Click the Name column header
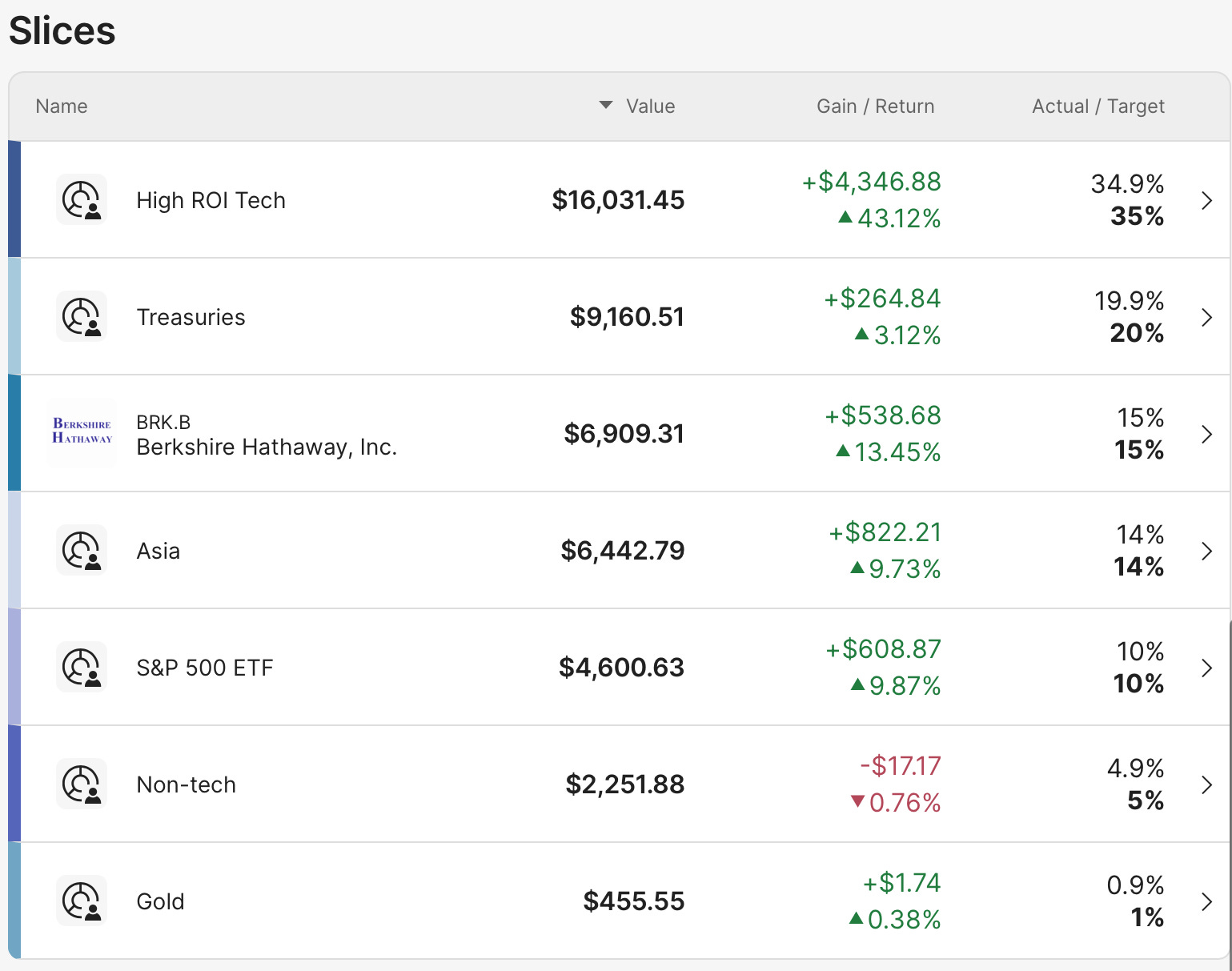 point(62,106)
